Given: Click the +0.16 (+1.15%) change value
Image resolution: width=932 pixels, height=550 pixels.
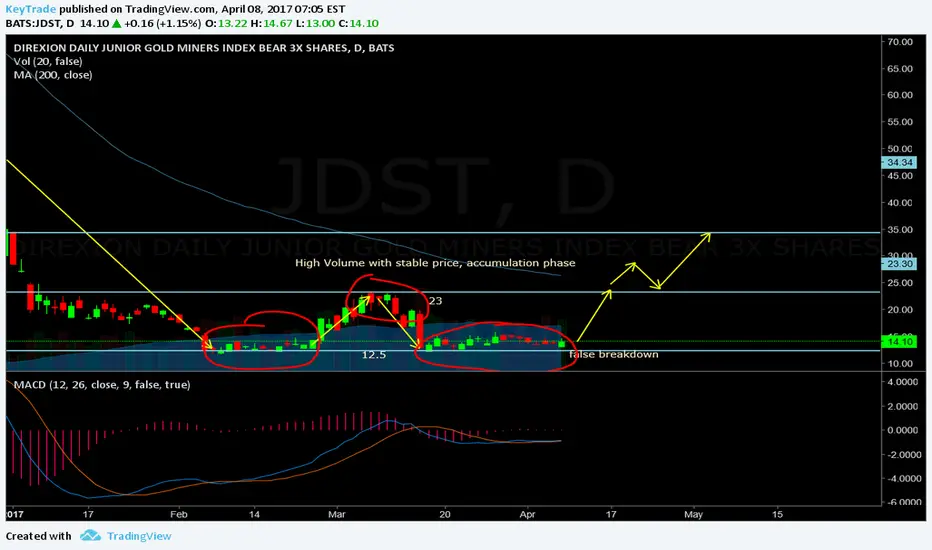Looking at the screenshot, I should [162, 24].
